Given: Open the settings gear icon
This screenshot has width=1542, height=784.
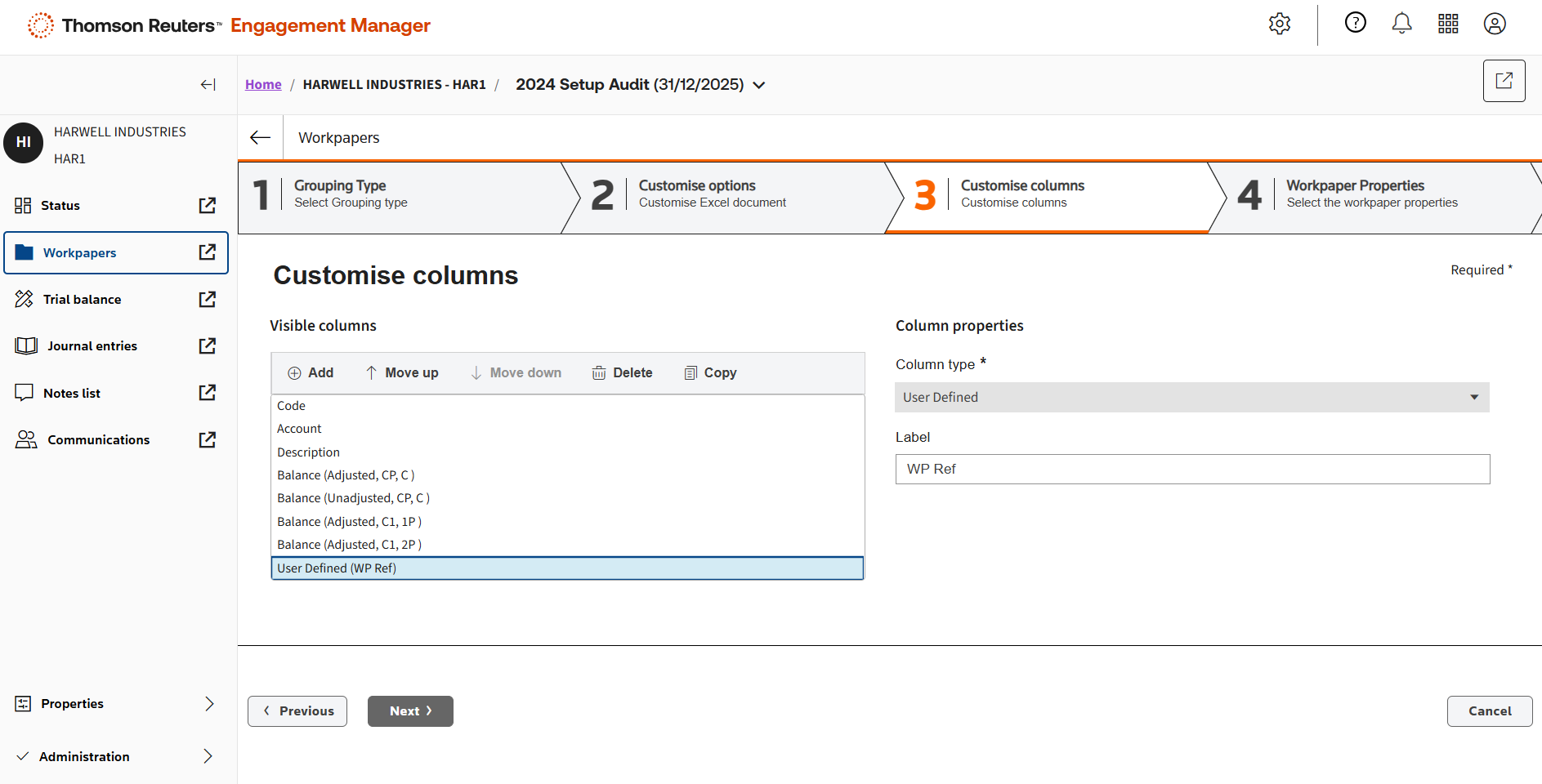Looking at the screenshot, I should point(1279,24).
